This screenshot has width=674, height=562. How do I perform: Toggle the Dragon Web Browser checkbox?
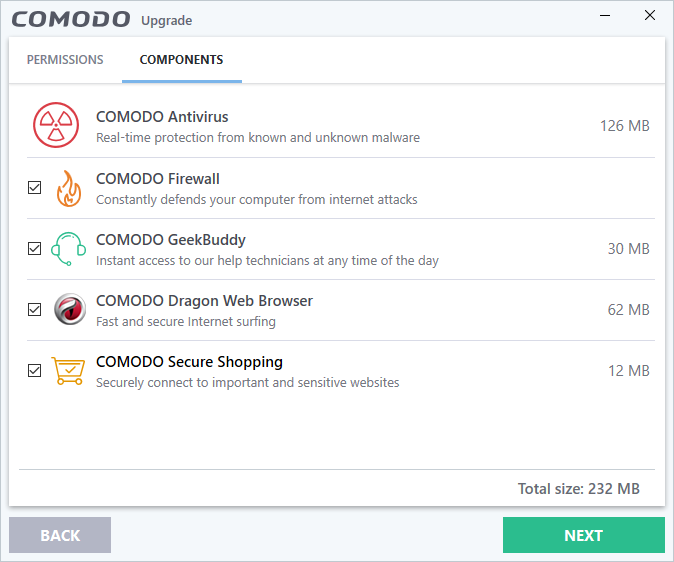click(35, 310)
